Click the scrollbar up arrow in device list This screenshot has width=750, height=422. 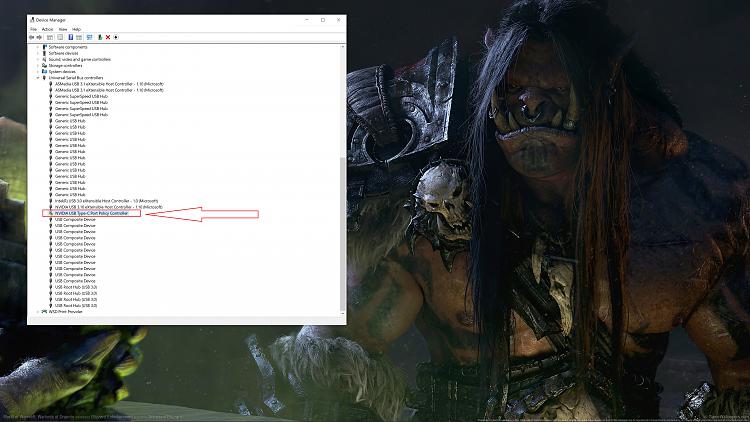click(342, 47)
